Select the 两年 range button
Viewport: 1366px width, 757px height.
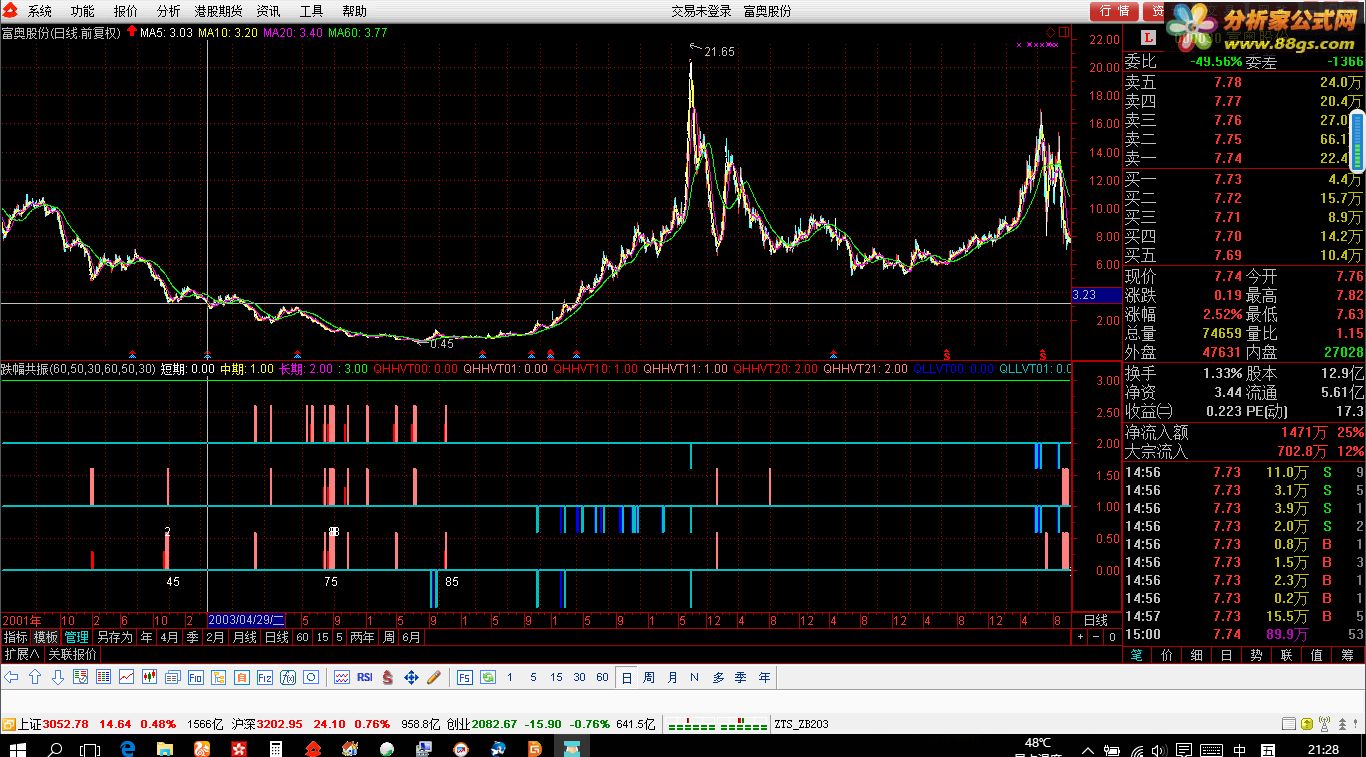point(362,637)
